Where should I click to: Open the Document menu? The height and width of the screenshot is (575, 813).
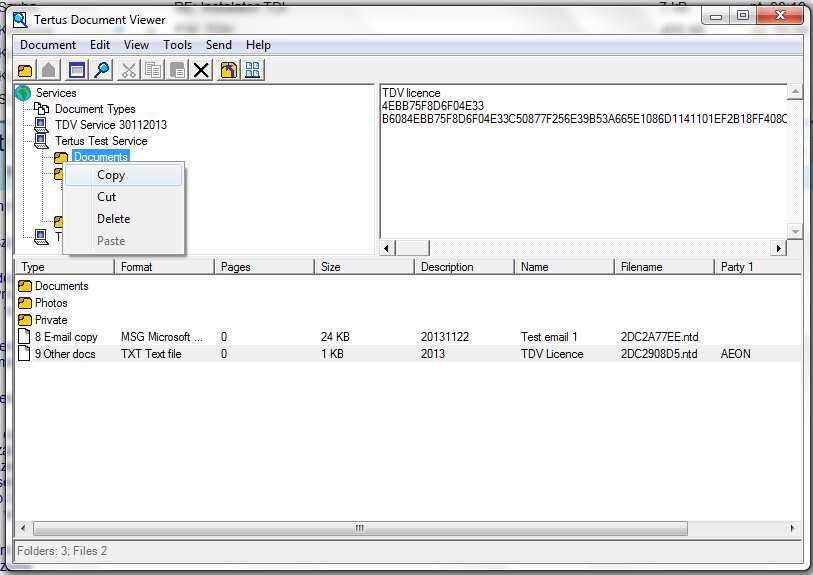pos(48,45)
